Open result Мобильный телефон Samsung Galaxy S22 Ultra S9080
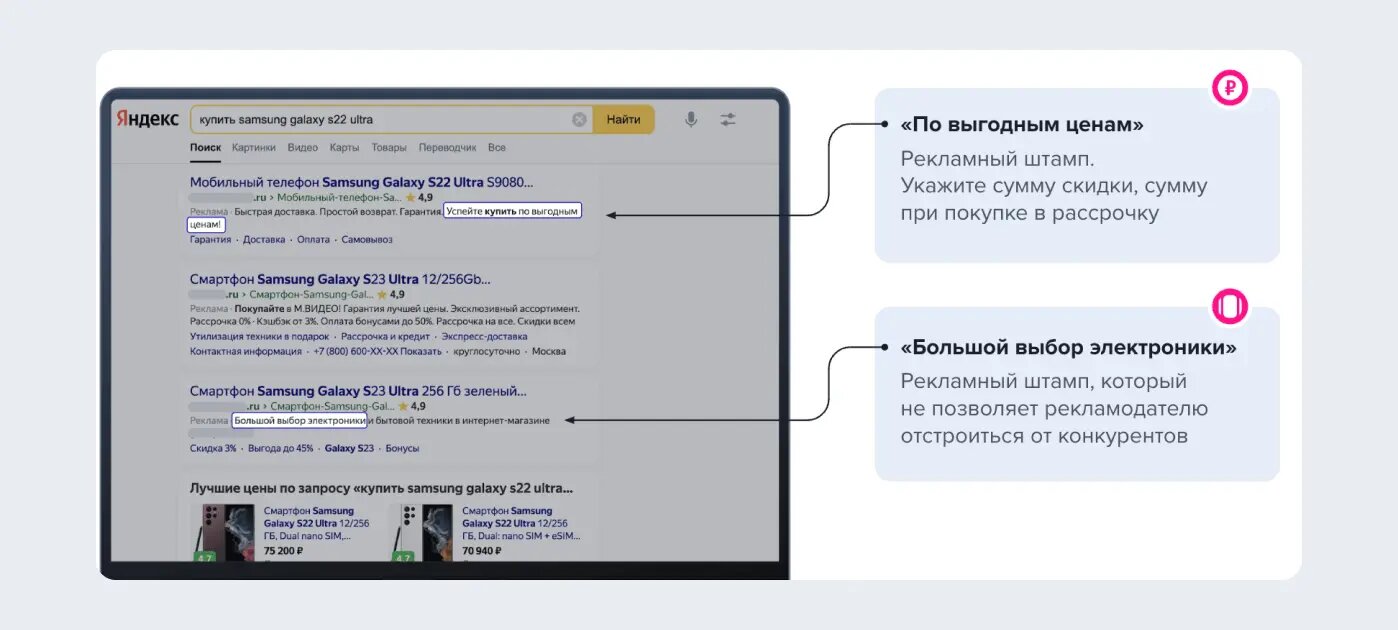1398x630 pixels. click(362, 183)
